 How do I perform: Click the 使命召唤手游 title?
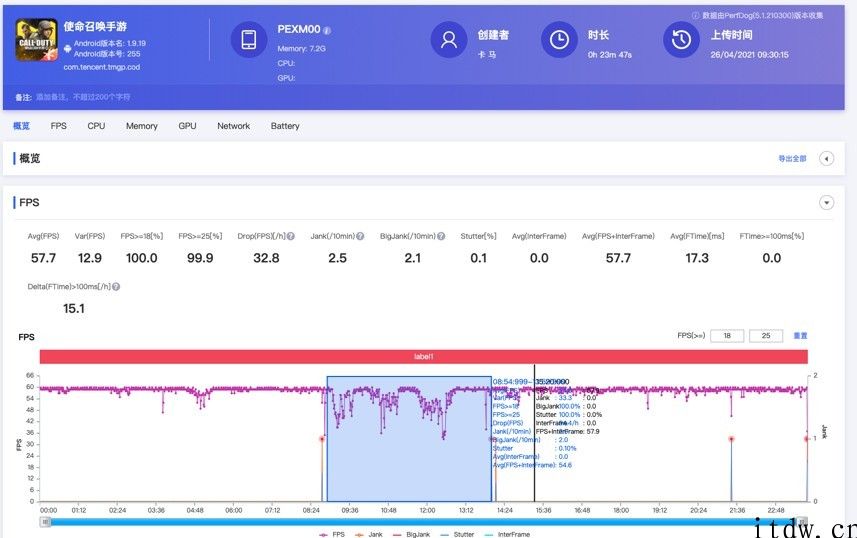tap(95, 26)
